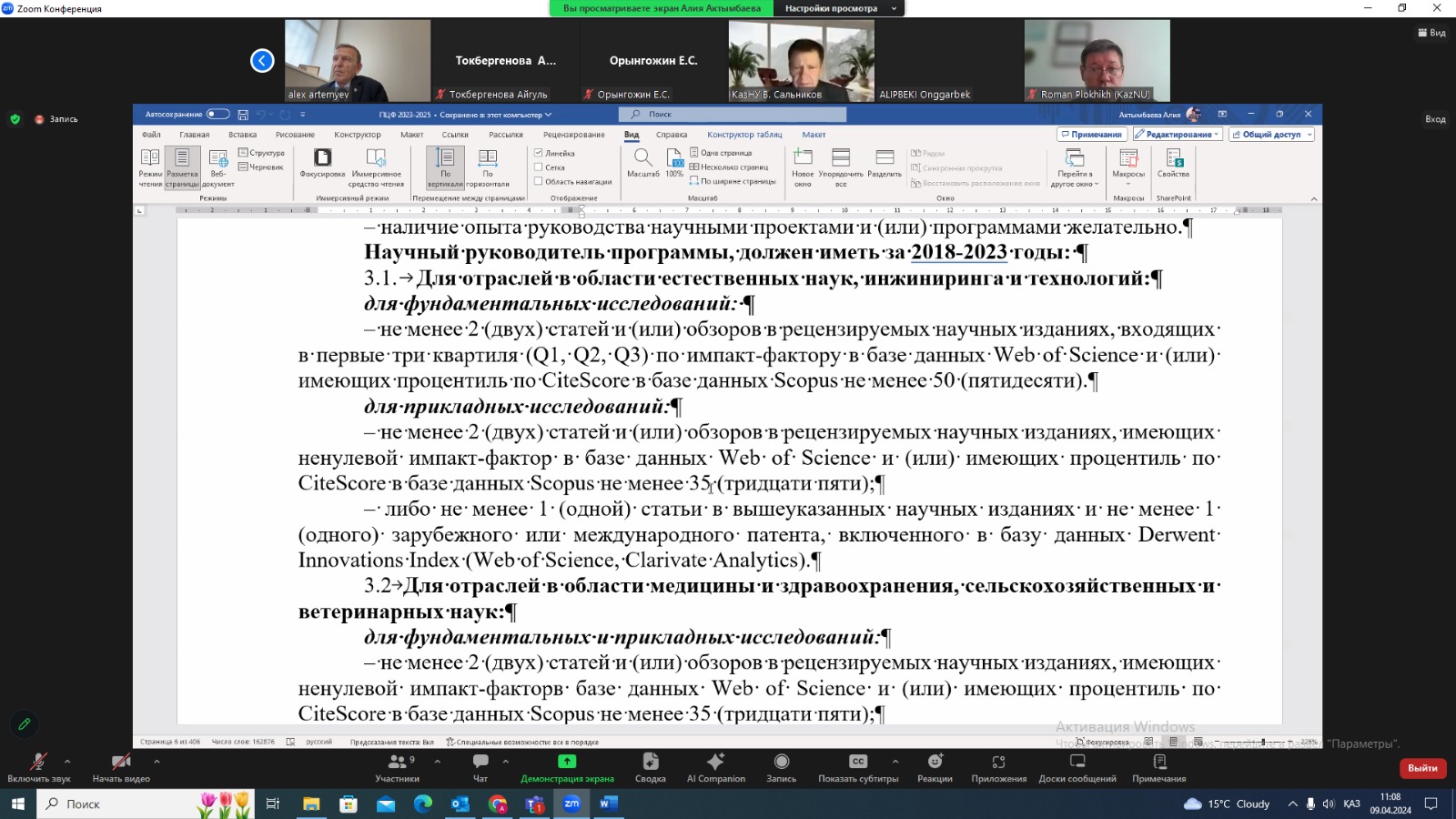The image size is (1456, 819).
Task: Start video (Начать видео) in Zoom
Action: 121,768
